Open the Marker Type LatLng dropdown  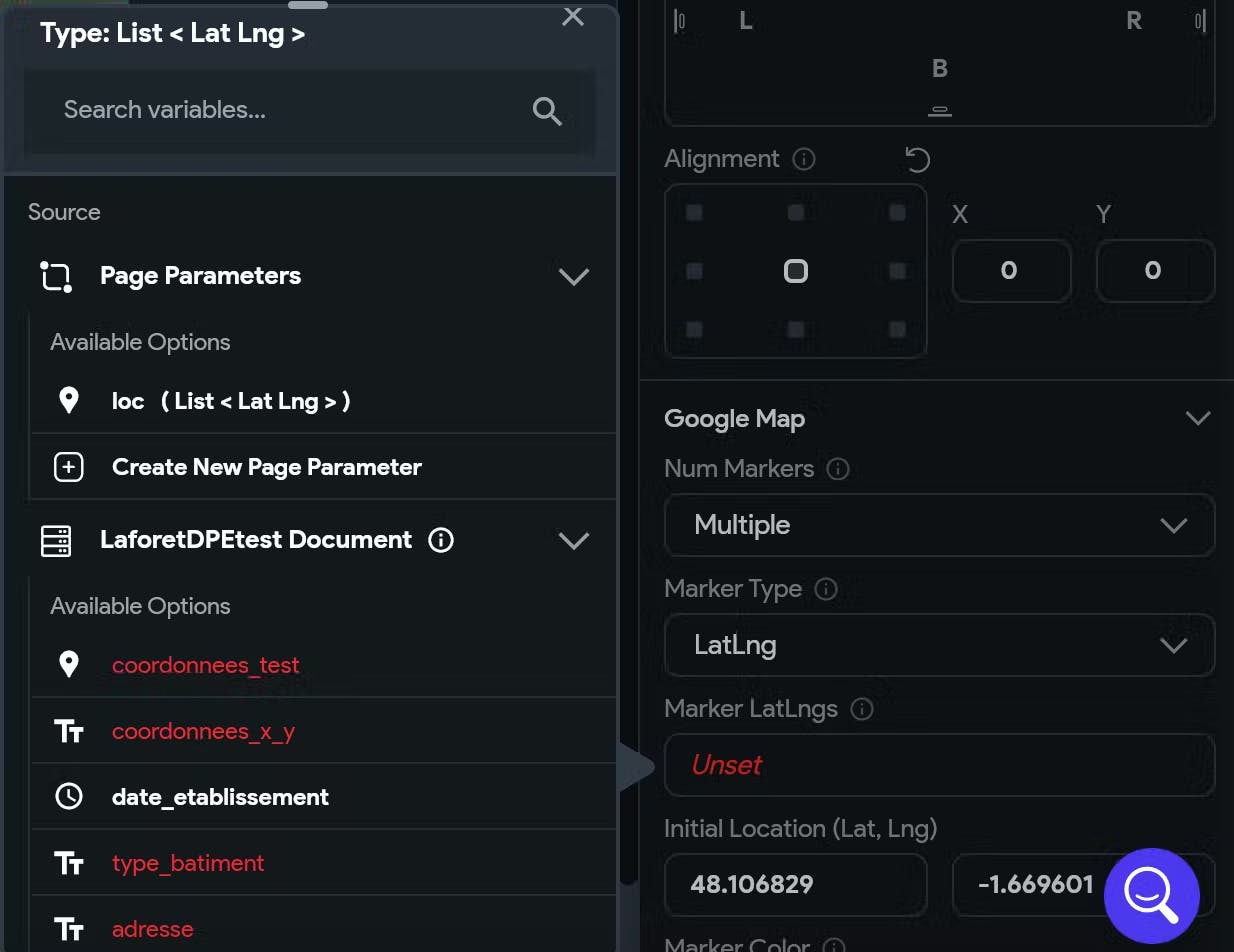939,645
